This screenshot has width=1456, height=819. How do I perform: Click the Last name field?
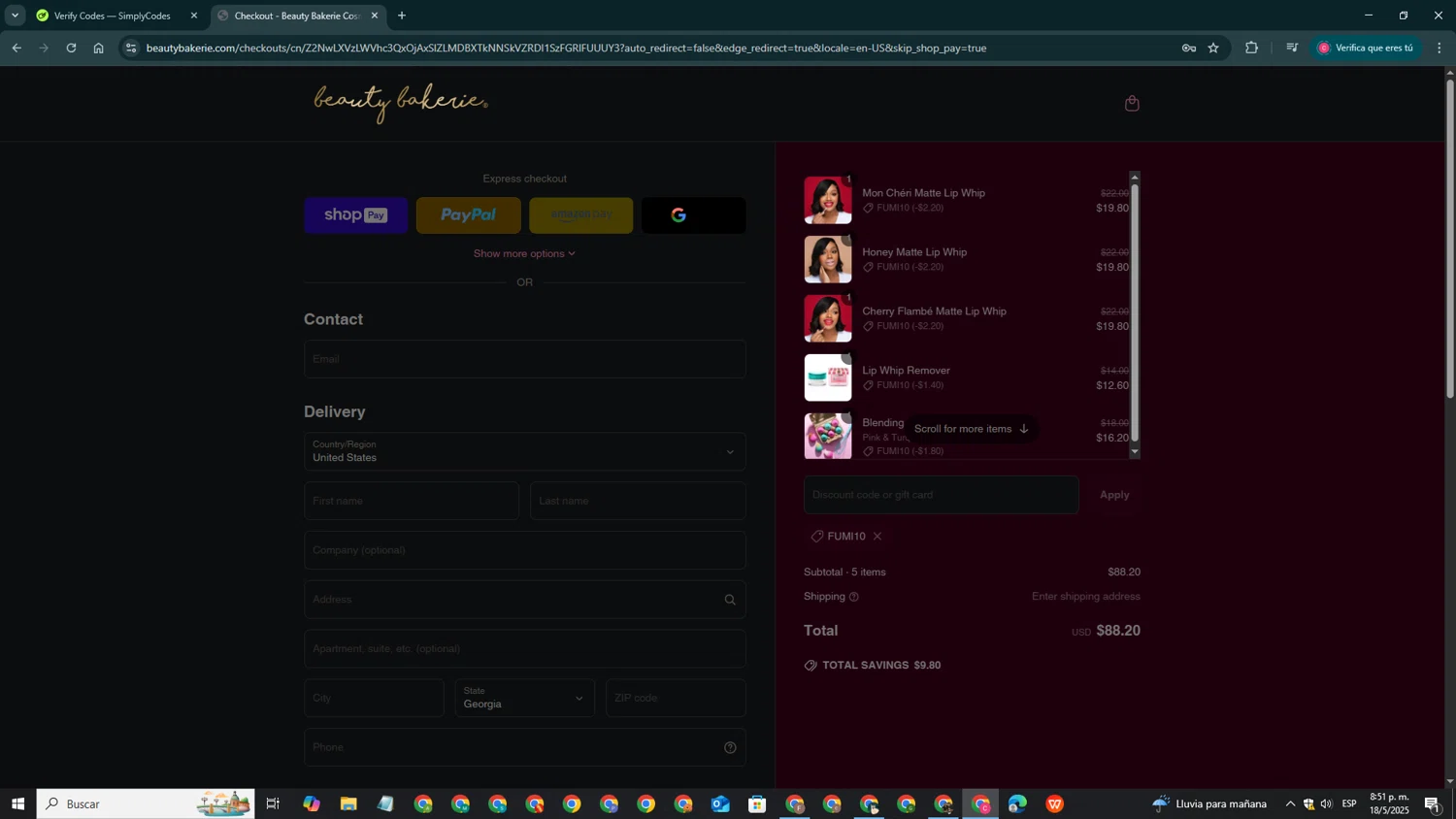(x=638, y=501)
